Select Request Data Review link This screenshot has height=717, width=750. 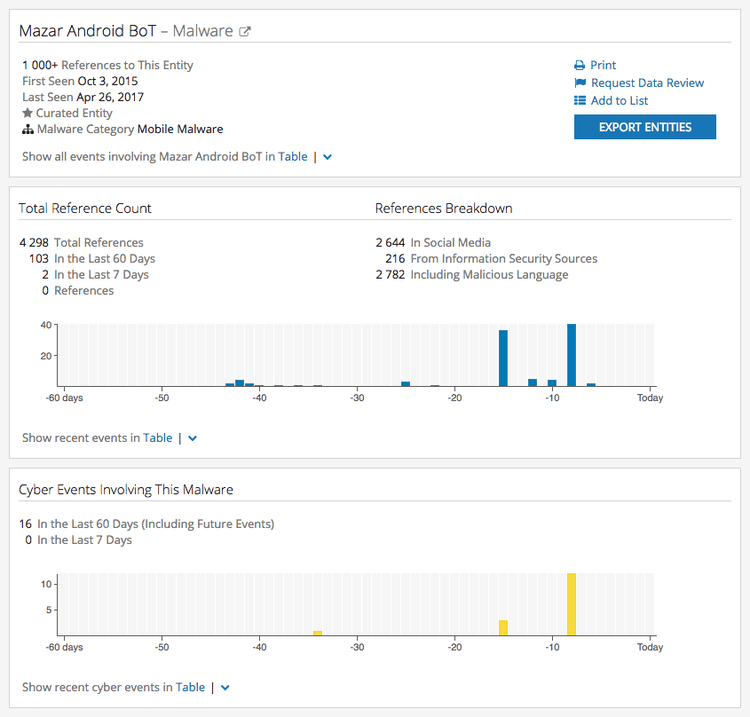click(647, 83)
